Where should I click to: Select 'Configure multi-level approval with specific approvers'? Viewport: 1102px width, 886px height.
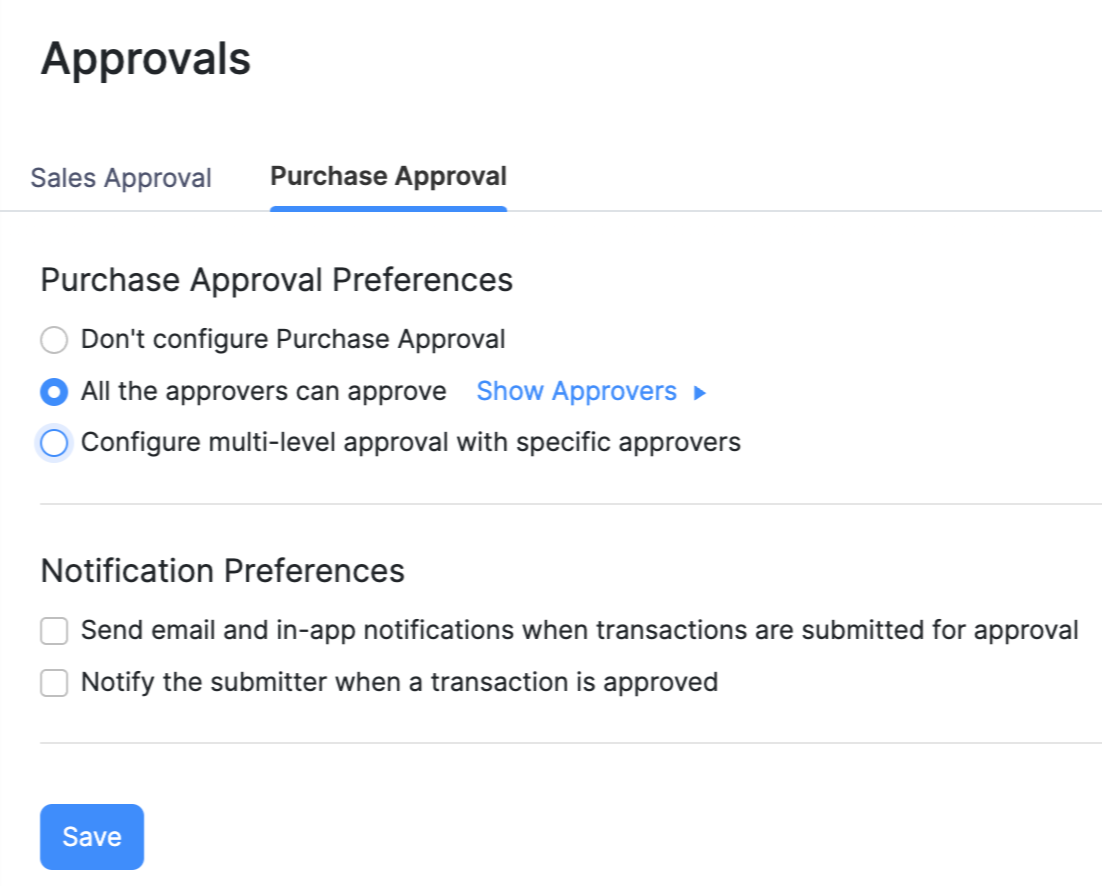pyautogui.click(x=53, y=442)
